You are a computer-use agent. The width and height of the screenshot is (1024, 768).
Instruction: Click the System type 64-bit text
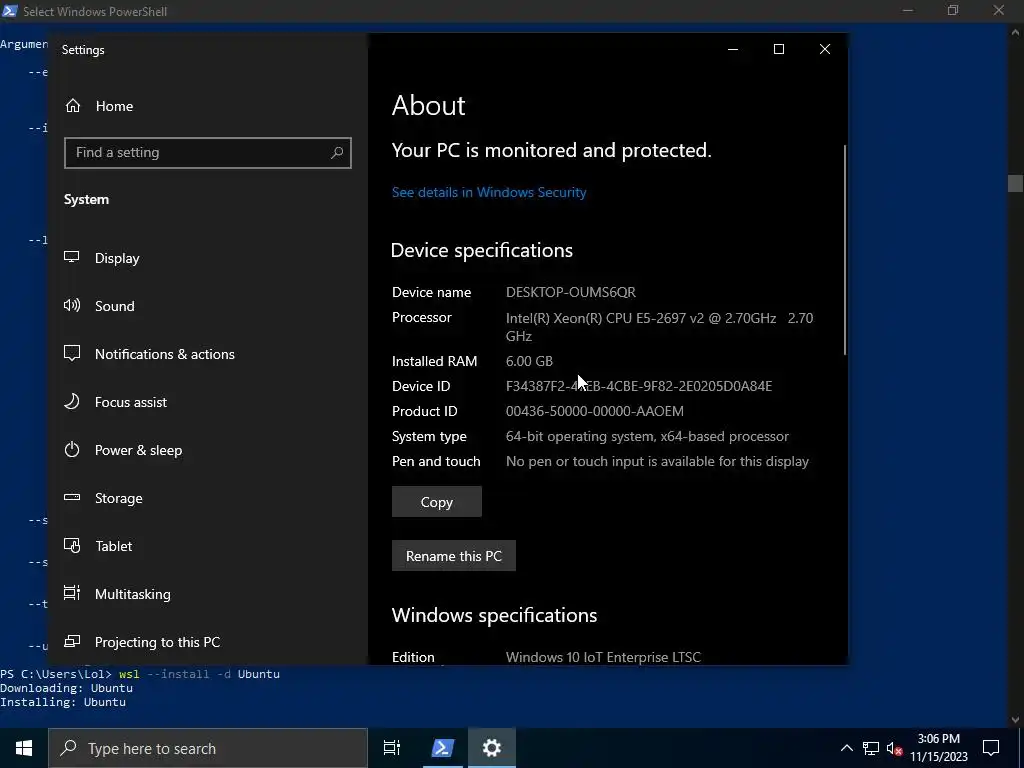(x=647, y=436)
